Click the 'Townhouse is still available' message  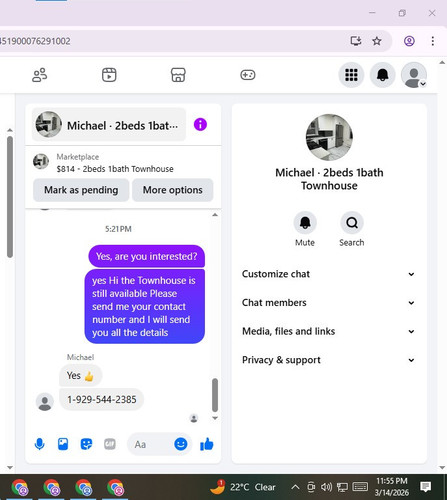144,306
